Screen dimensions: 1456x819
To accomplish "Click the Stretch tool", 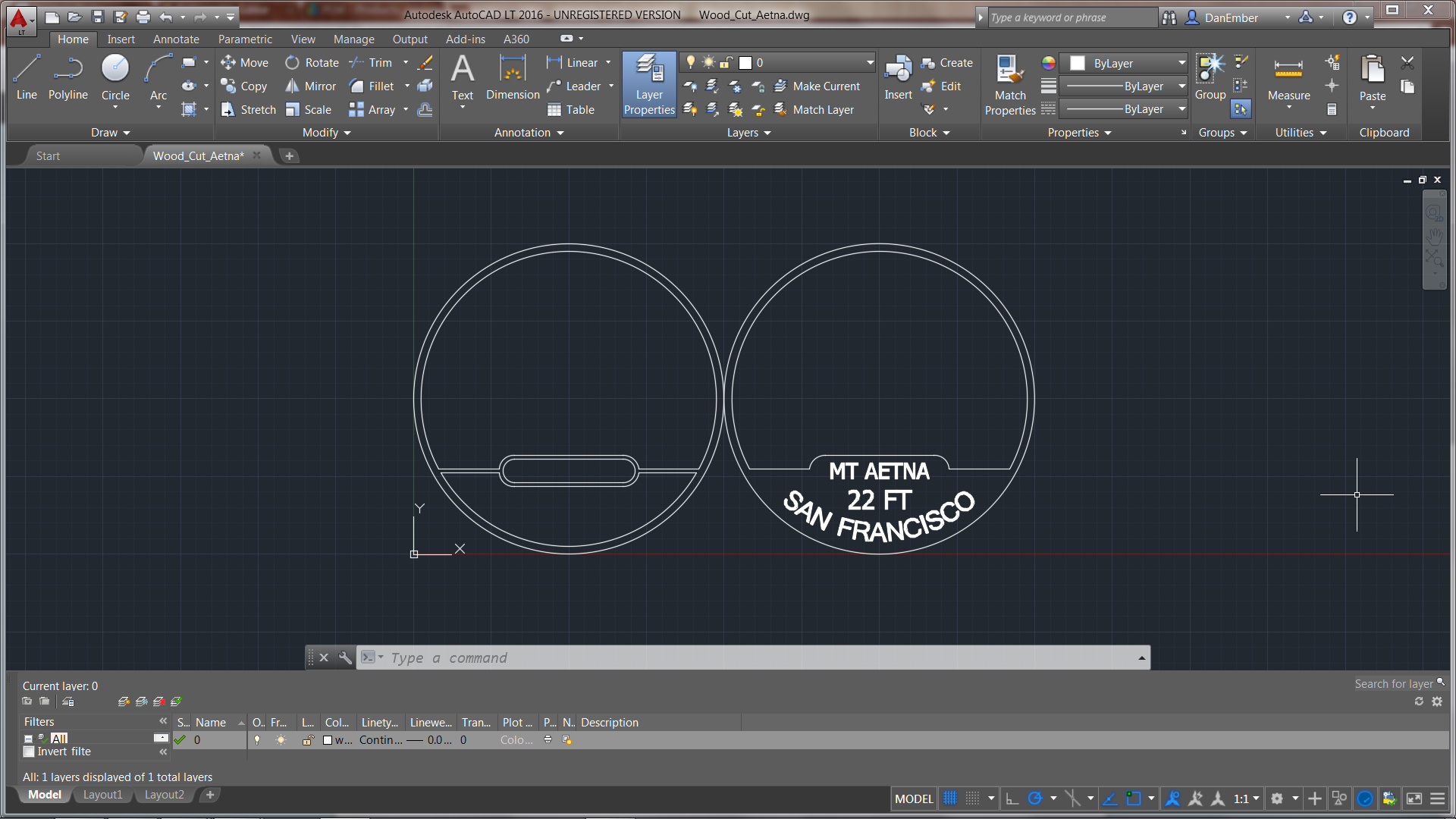I will [x=248, y=110].
